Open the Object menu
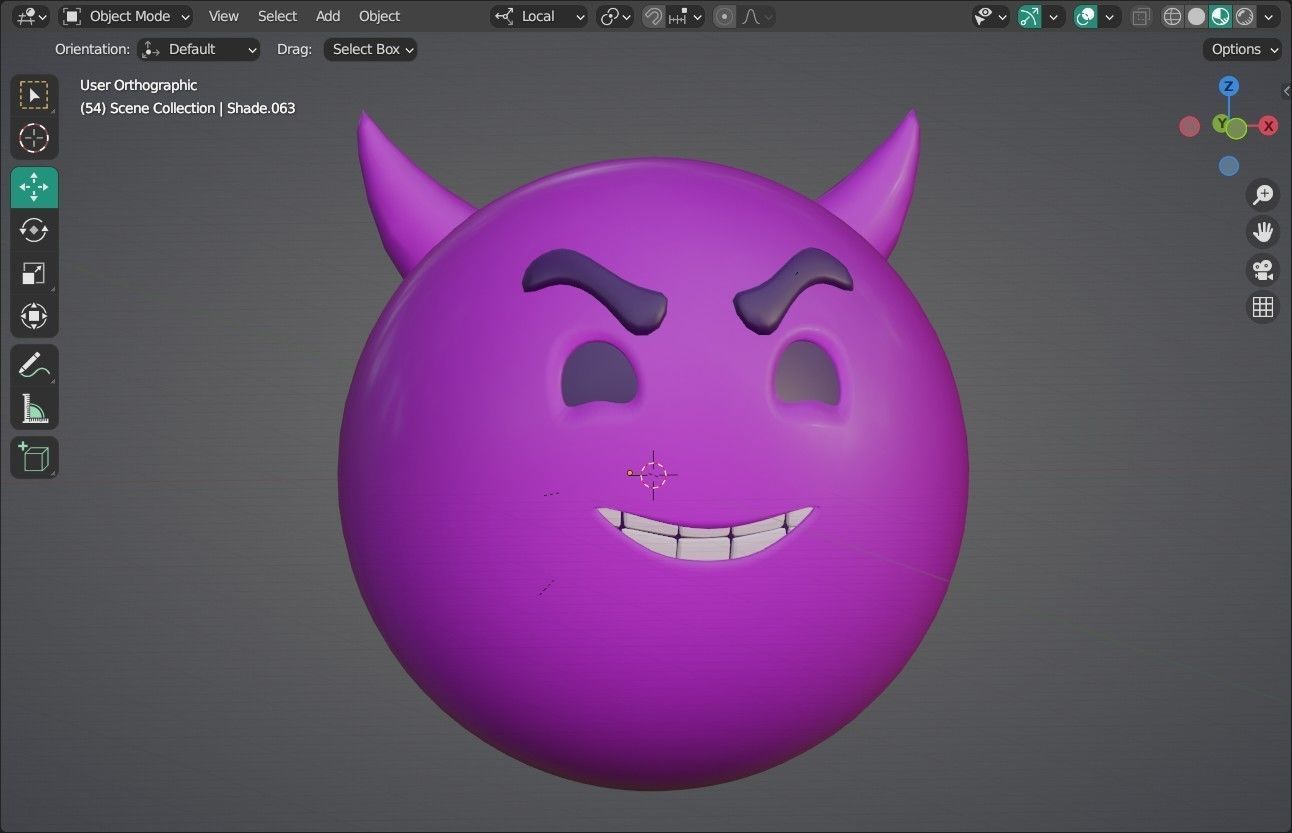This screenshot has height=833, width=1292. pyautogui.click(x=379, y=16)
